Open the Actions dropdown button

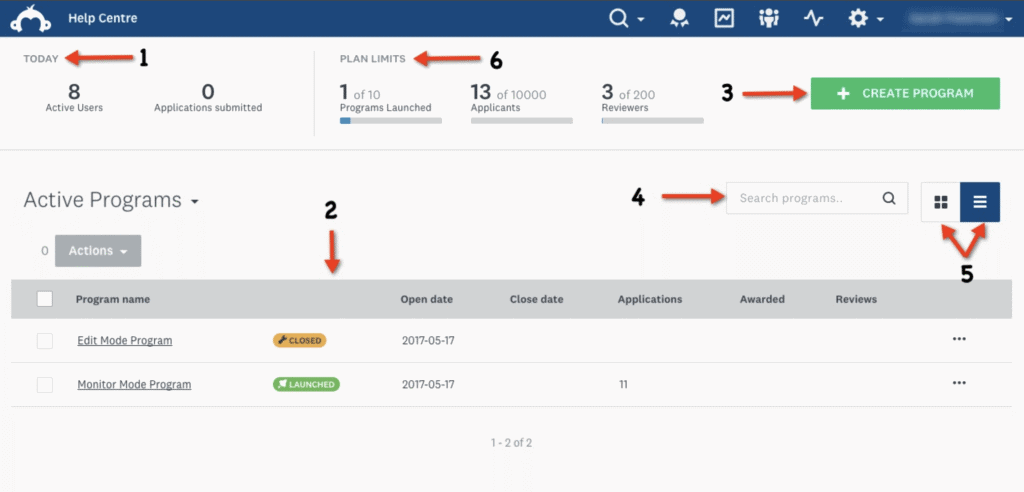coord(98,251)
